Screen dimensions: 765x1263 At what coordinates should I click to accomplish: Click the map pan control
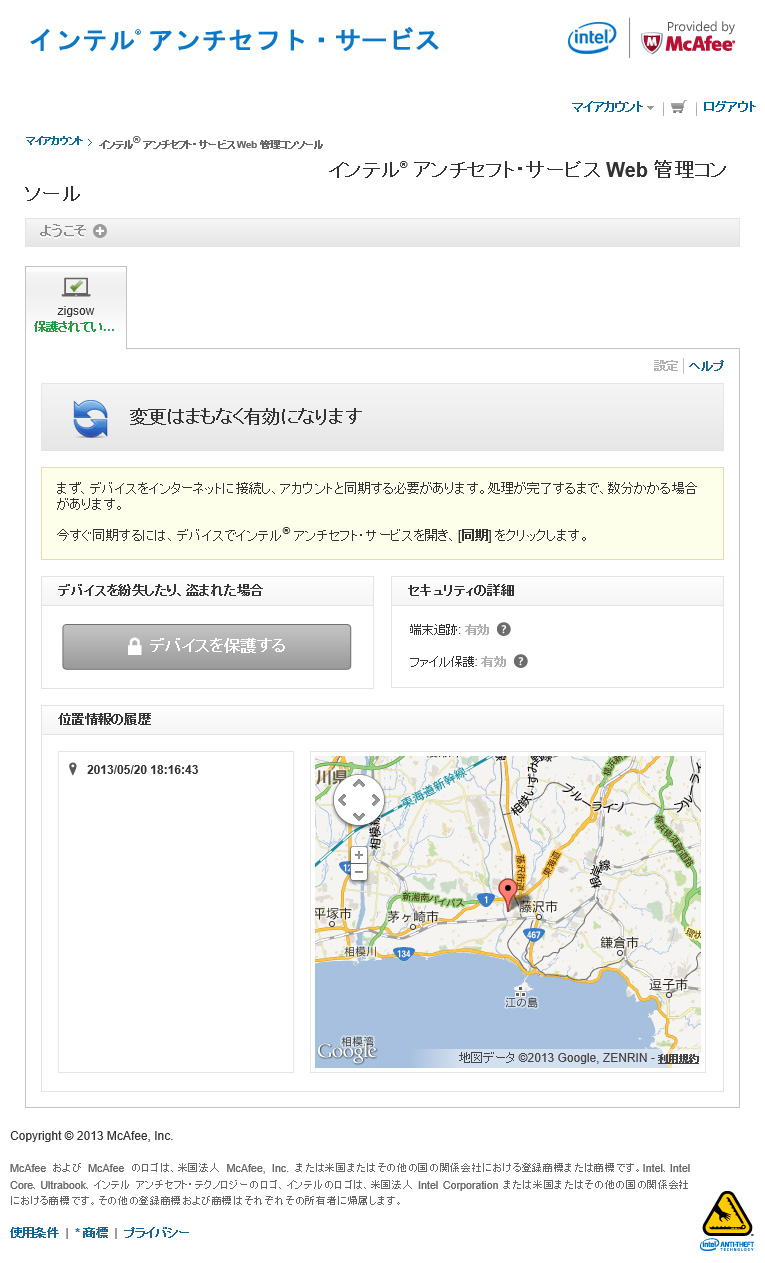pos(358,800)
